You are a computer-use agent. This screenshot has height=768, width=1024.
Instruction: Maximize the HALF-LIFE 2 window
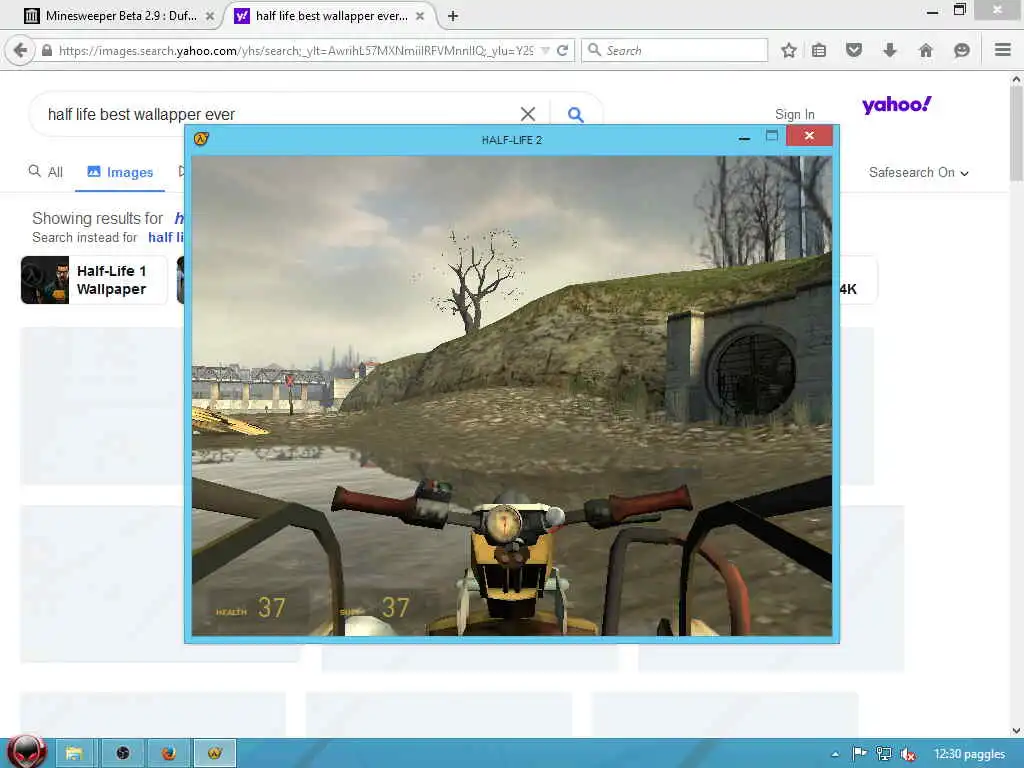772,136
